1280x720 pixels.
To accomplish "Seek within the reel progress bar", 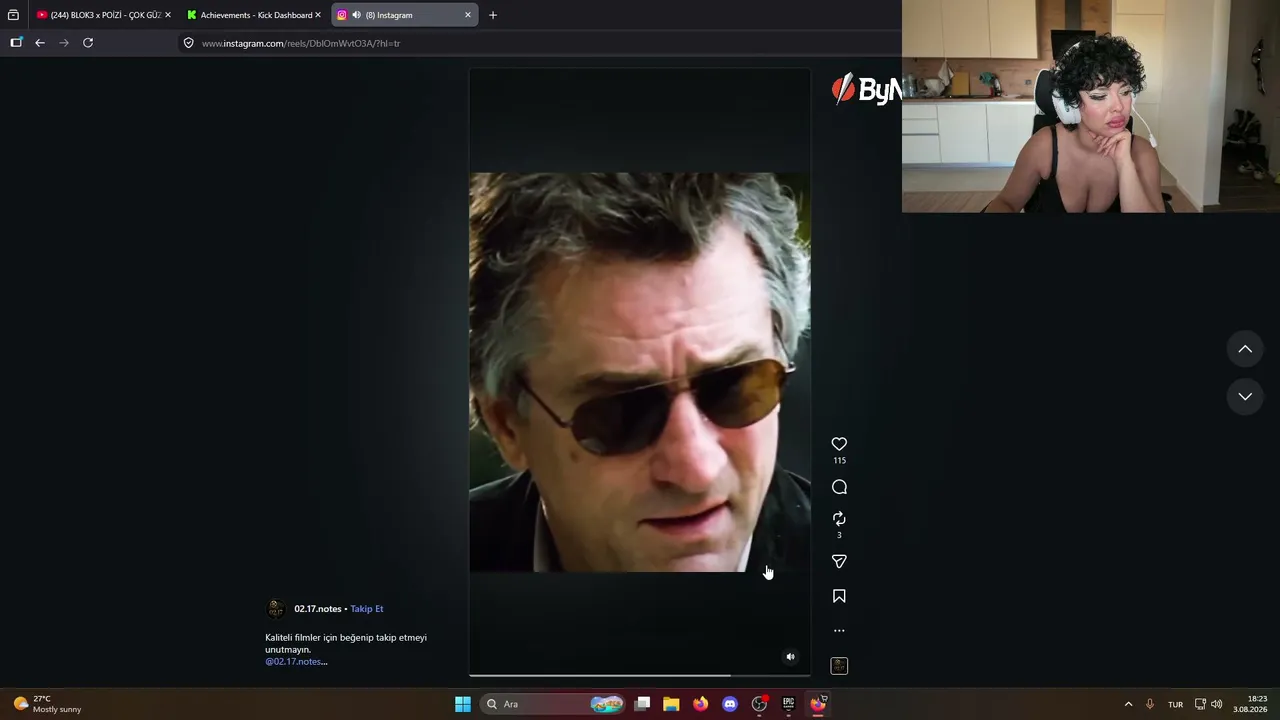I will (640, 676).
